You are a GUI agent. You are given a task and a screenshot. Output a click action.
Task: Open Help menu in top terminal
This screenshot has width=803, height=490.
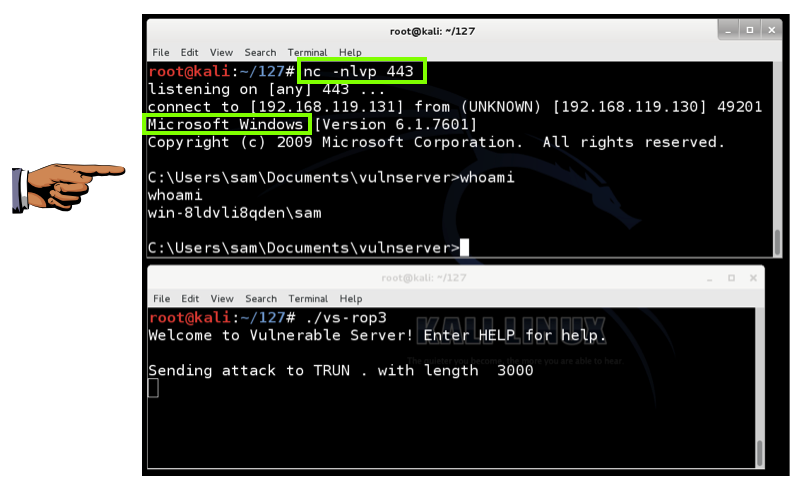click(x=350, y=52)
